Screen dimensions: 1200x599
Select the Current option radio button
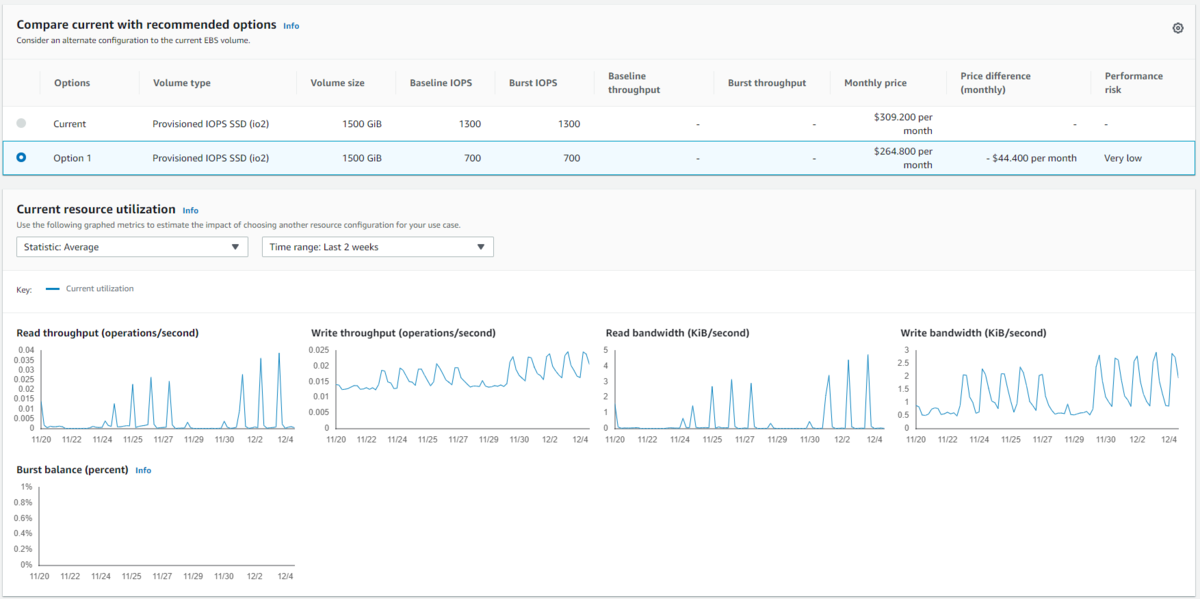21,123
